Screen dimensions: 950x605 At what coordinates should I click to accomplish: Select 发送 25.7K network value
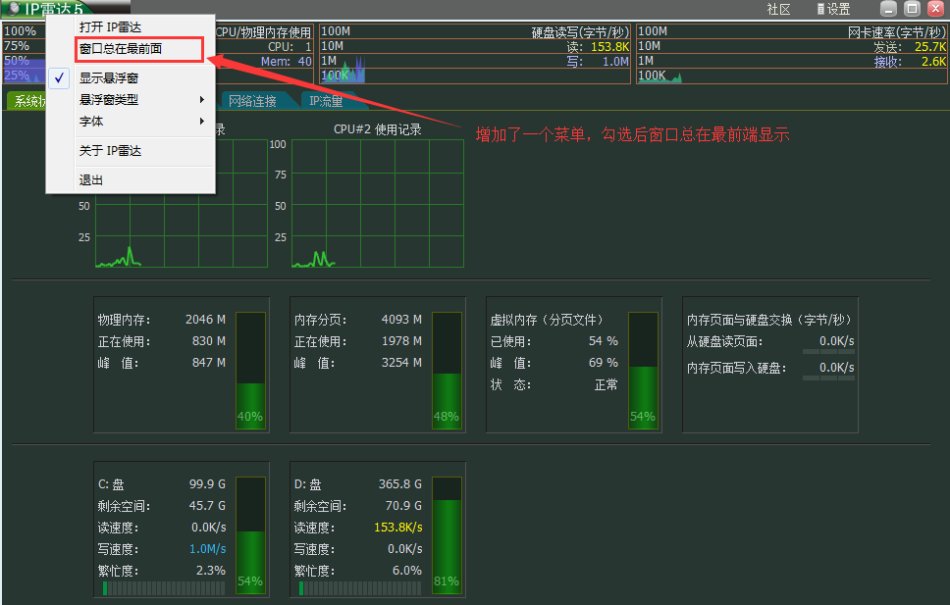tap(930, 47)
